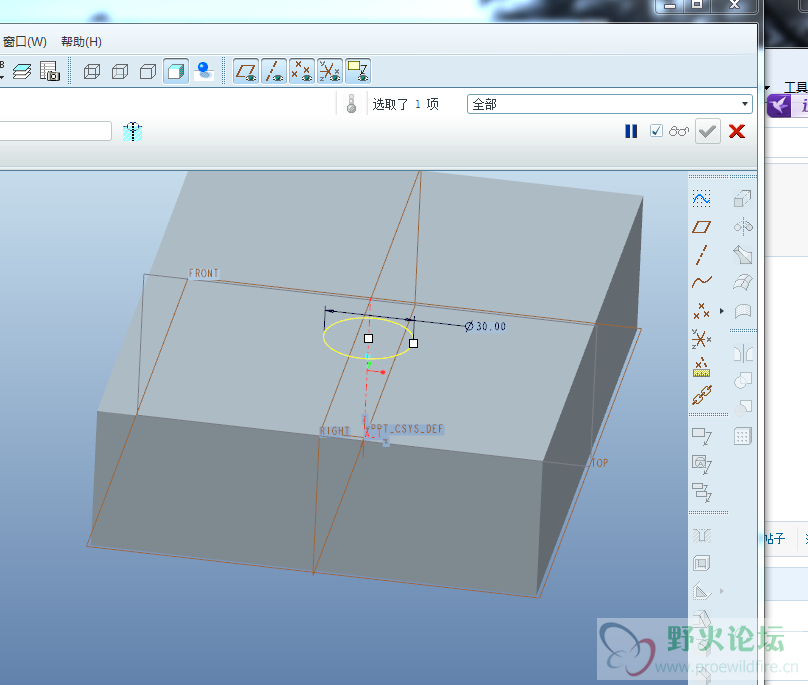Click the first annotation feature tool icon
808x685 pixels.
(701, 436)
